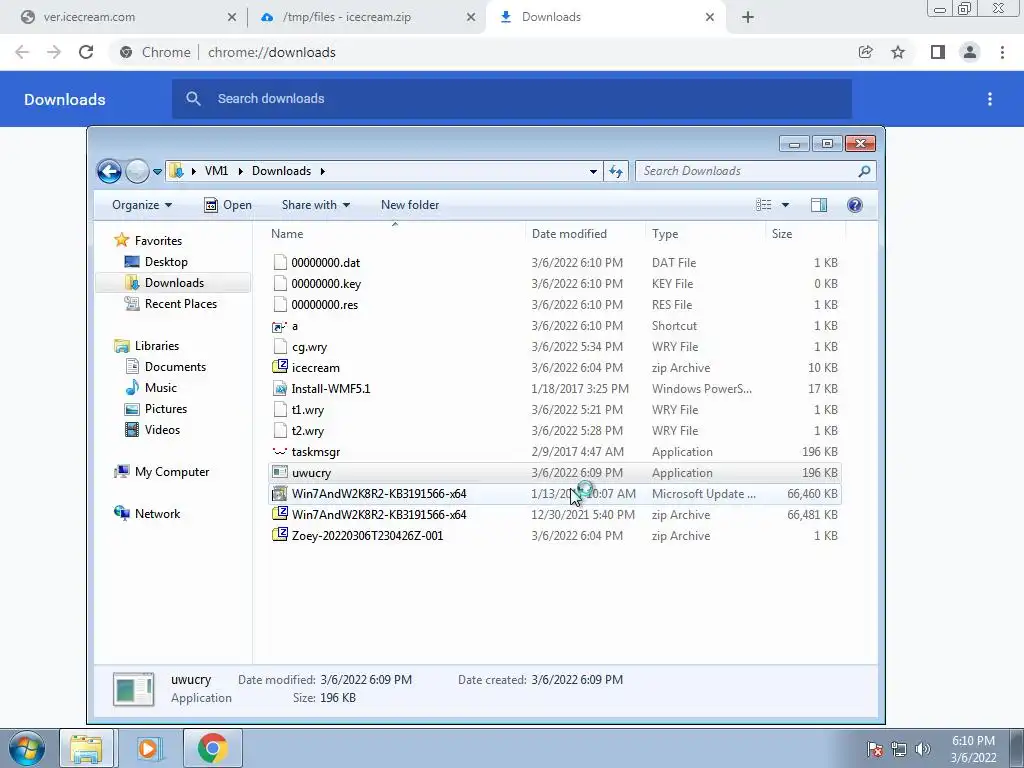
Task: Click the chrome://downloads address bar
Action: [x=482, y=52]
